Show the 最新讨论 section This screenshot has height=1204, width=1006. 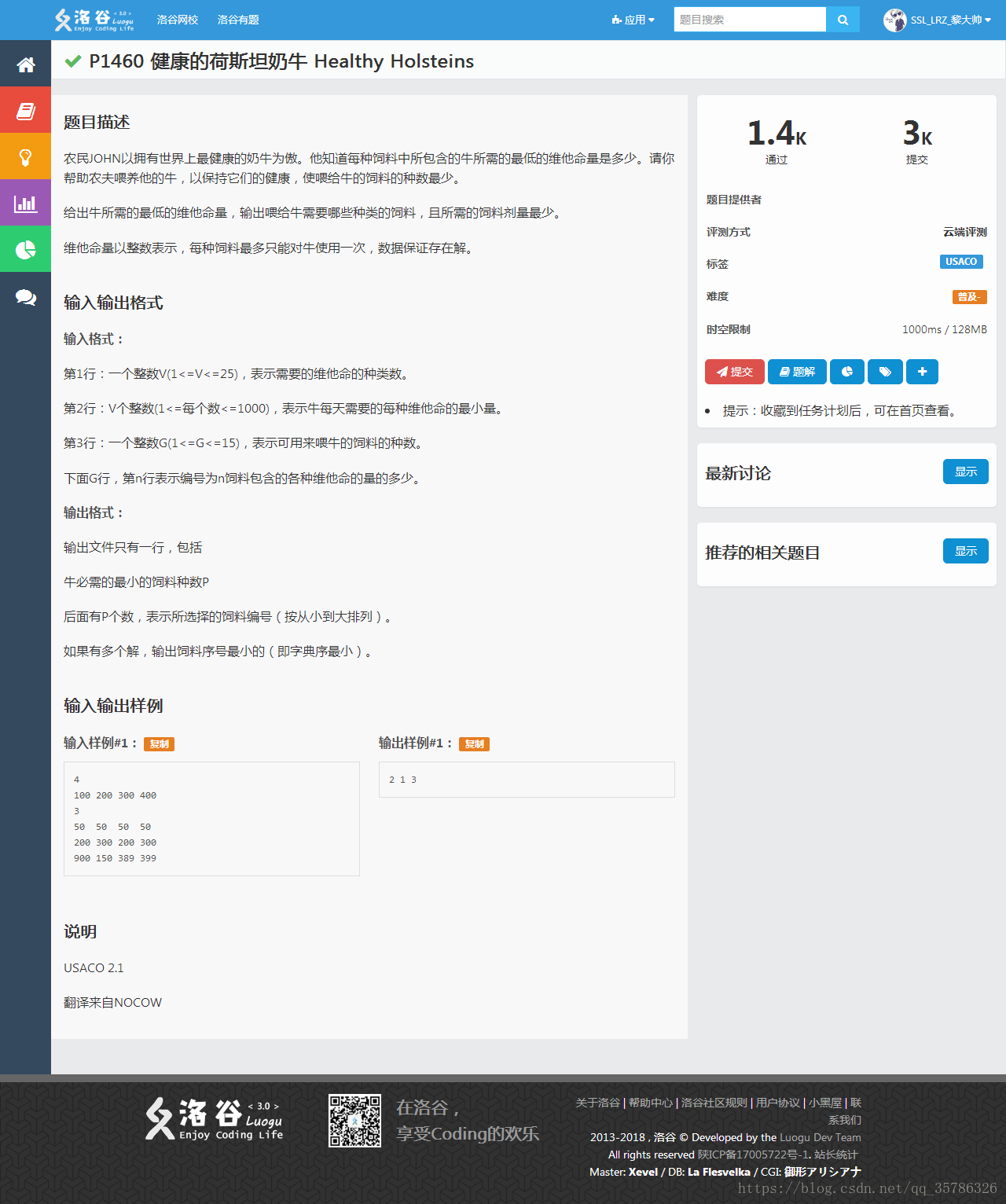(966, 472)
